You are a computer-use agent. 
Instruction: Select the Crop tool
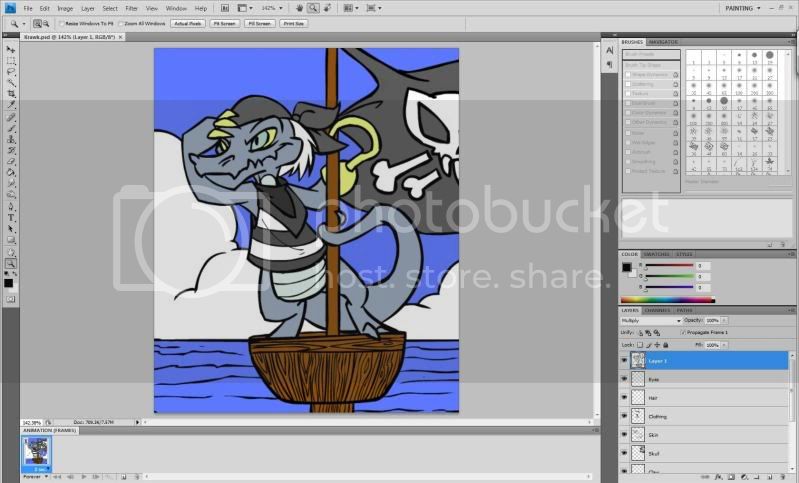point(11,93)
